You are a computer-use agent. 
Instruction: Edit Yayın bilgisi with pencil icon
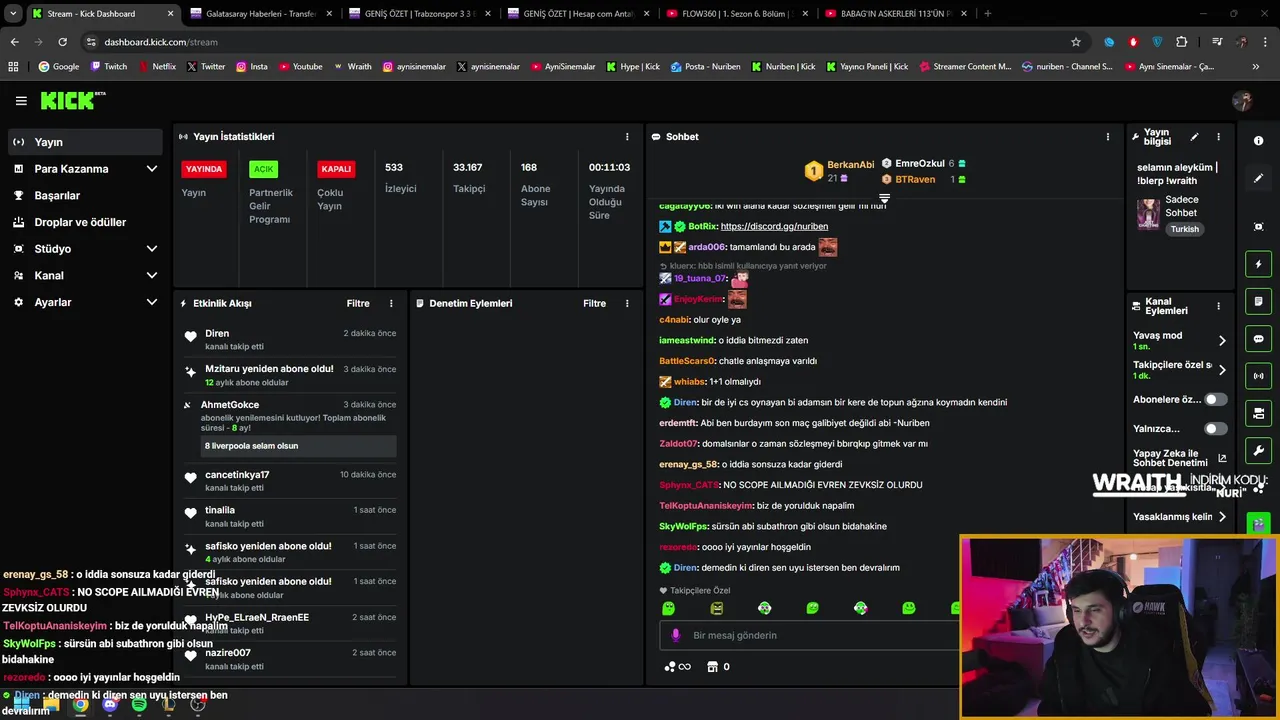1194,137
